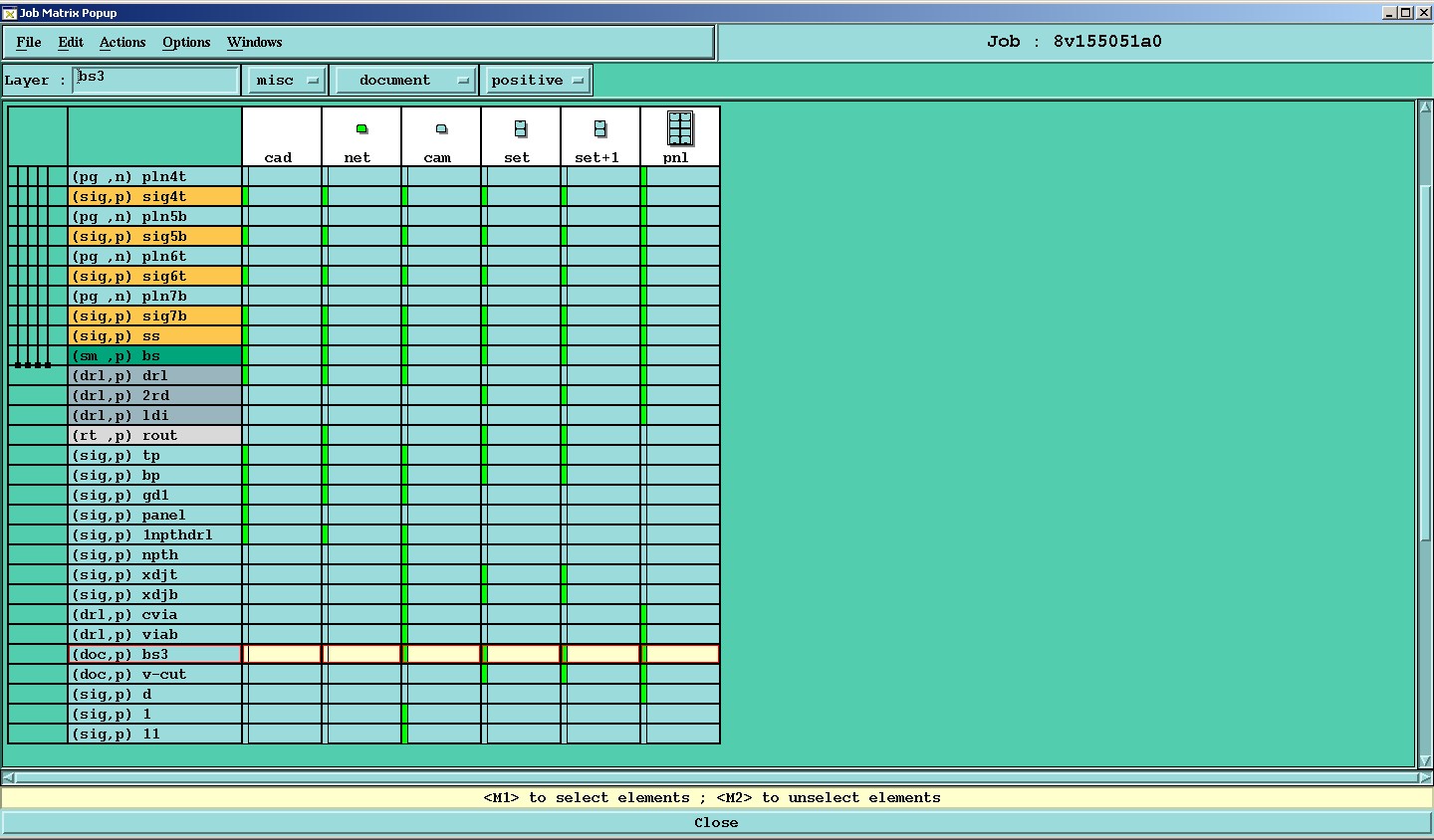Select layer row pln6t
The image size is (1434, 840).
click(154, 256)
